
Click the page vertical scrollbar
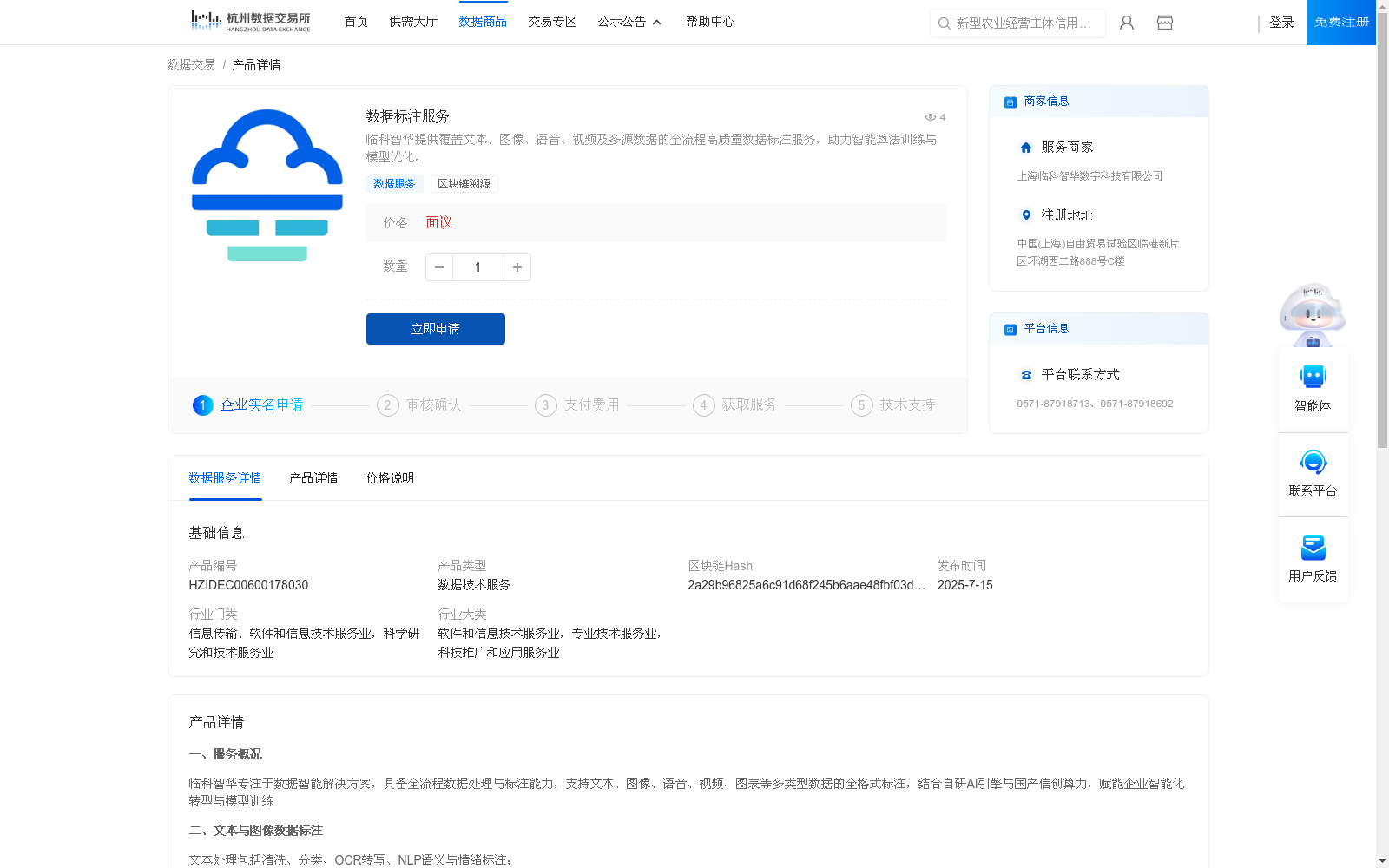(1382, 230)
